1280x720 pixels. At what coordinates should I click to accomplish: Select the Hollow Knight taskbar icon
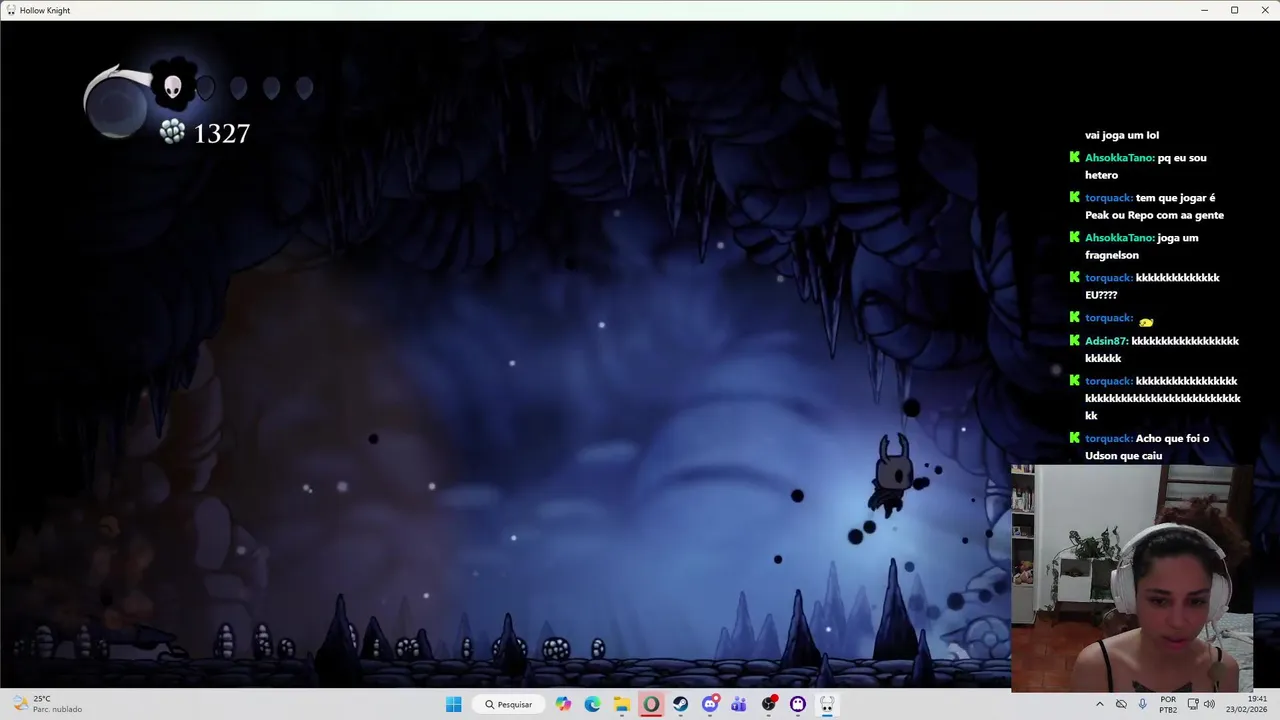point(827,704)
